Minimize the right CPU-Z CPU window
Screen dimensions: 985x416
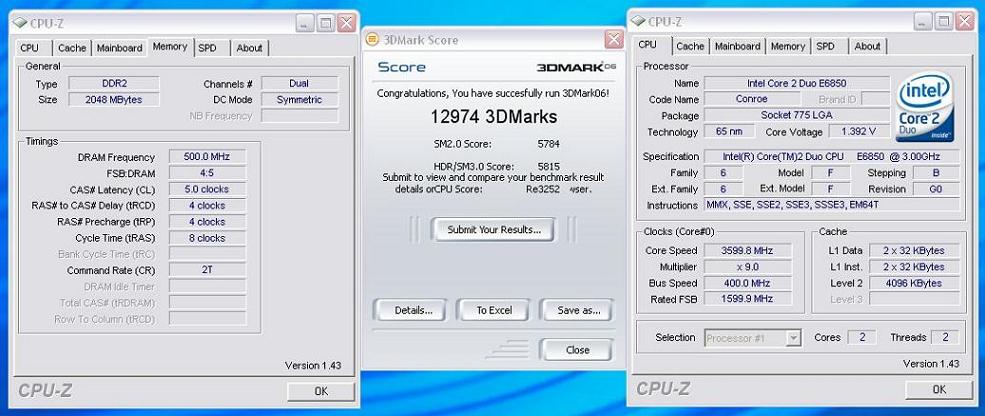point(923,22)
